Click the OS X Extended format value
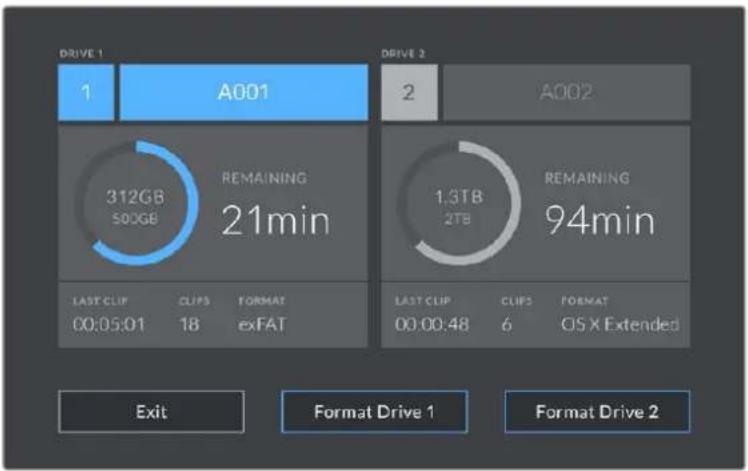Screen dimensions: 748x471 click(620, 324)
